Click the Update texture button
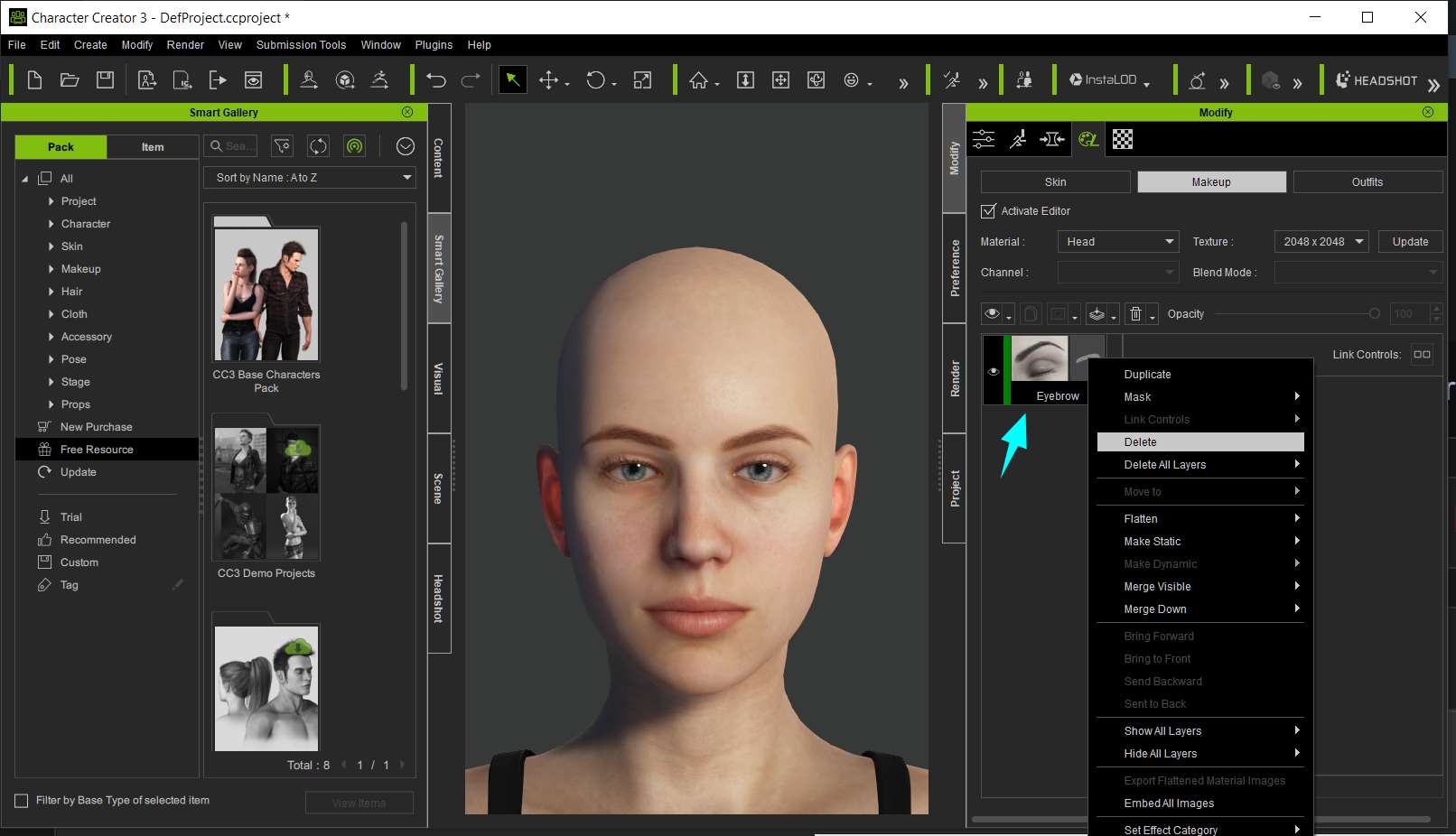 pos(1410,242)
